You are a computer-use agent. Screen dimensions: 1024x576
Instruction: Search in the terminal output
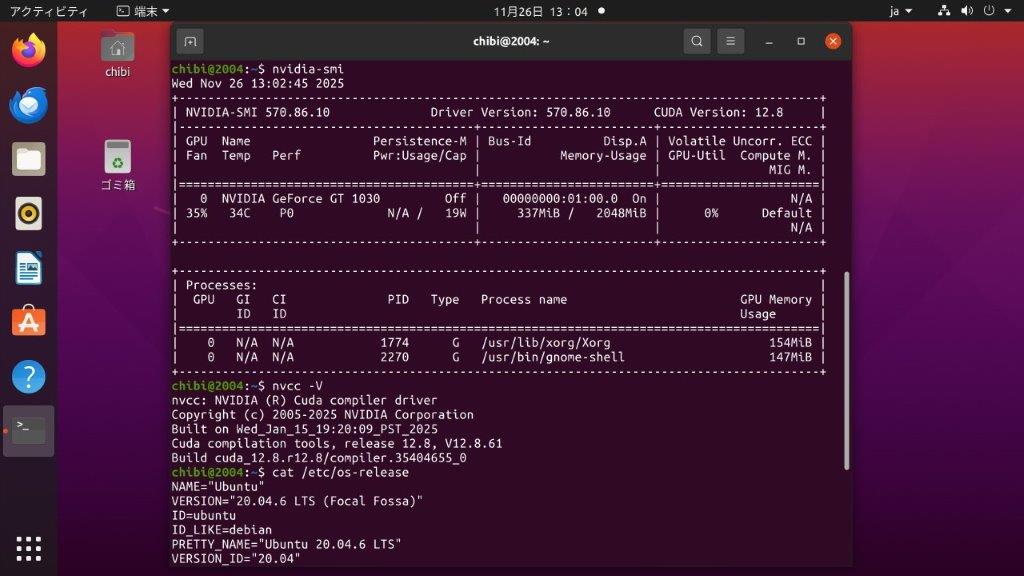[697, 41]
